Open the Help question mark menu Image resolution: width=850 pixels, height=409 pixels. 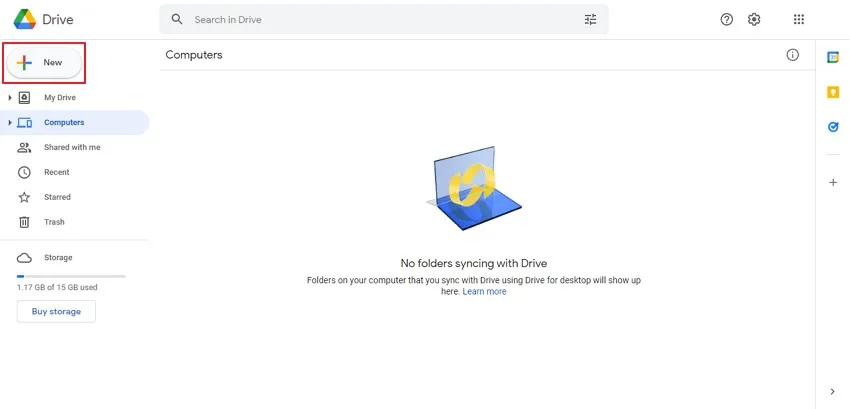[726, 20]
